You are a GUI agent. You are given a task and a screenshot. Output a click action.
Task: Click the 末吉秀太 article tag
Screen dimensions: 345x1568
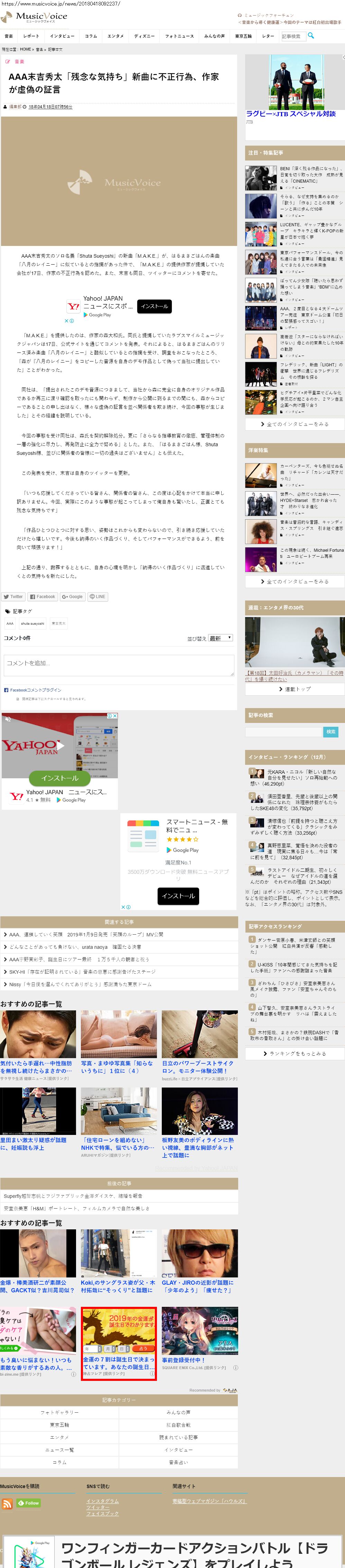(x=58, y=623)
